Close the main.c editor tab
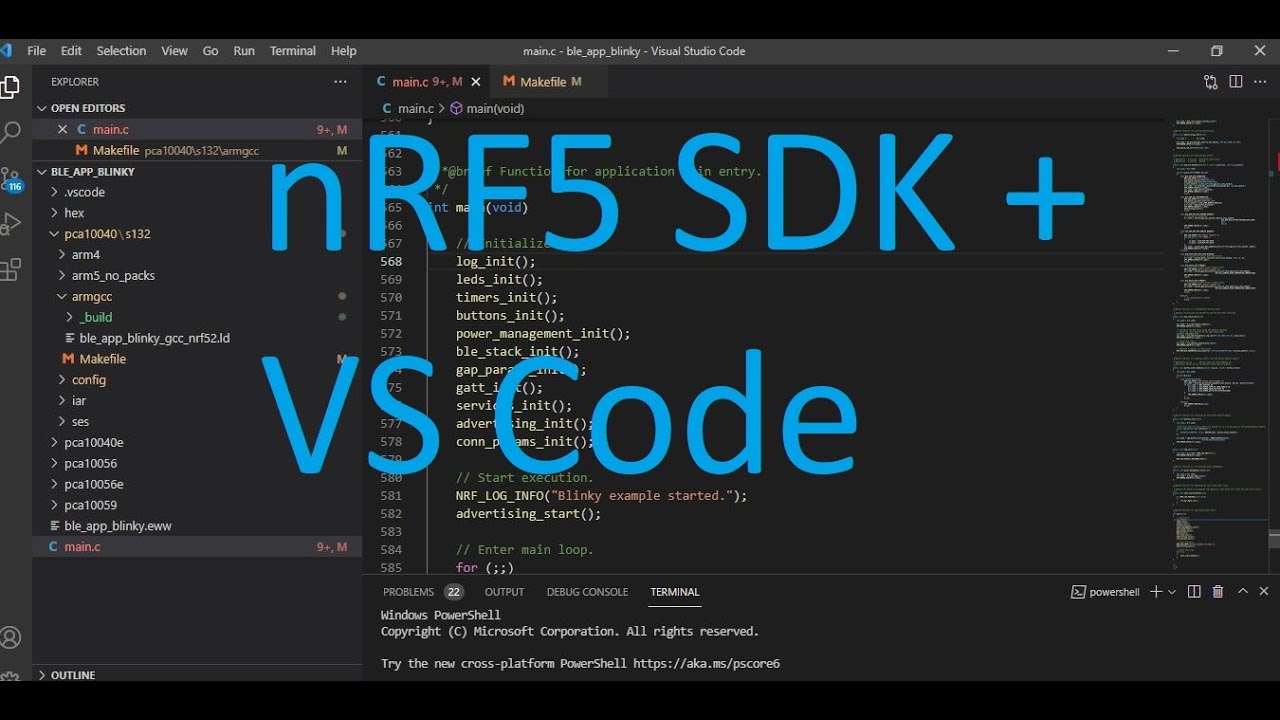 pos(475,82)
